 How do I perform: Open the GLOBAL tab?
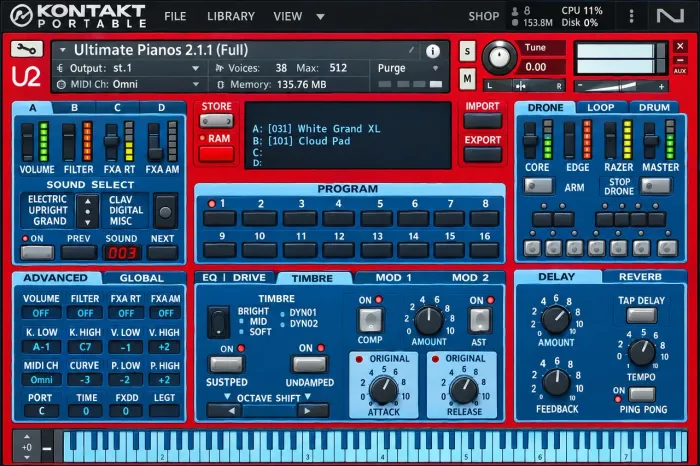(x=142, y=278)
